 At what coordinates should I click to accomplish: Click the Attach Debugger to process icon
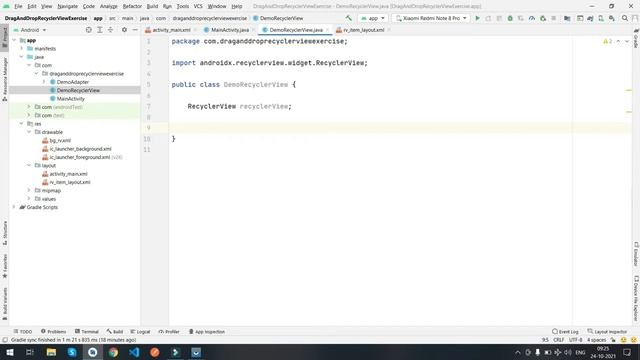pyautogui.click(x=542, y=18)
